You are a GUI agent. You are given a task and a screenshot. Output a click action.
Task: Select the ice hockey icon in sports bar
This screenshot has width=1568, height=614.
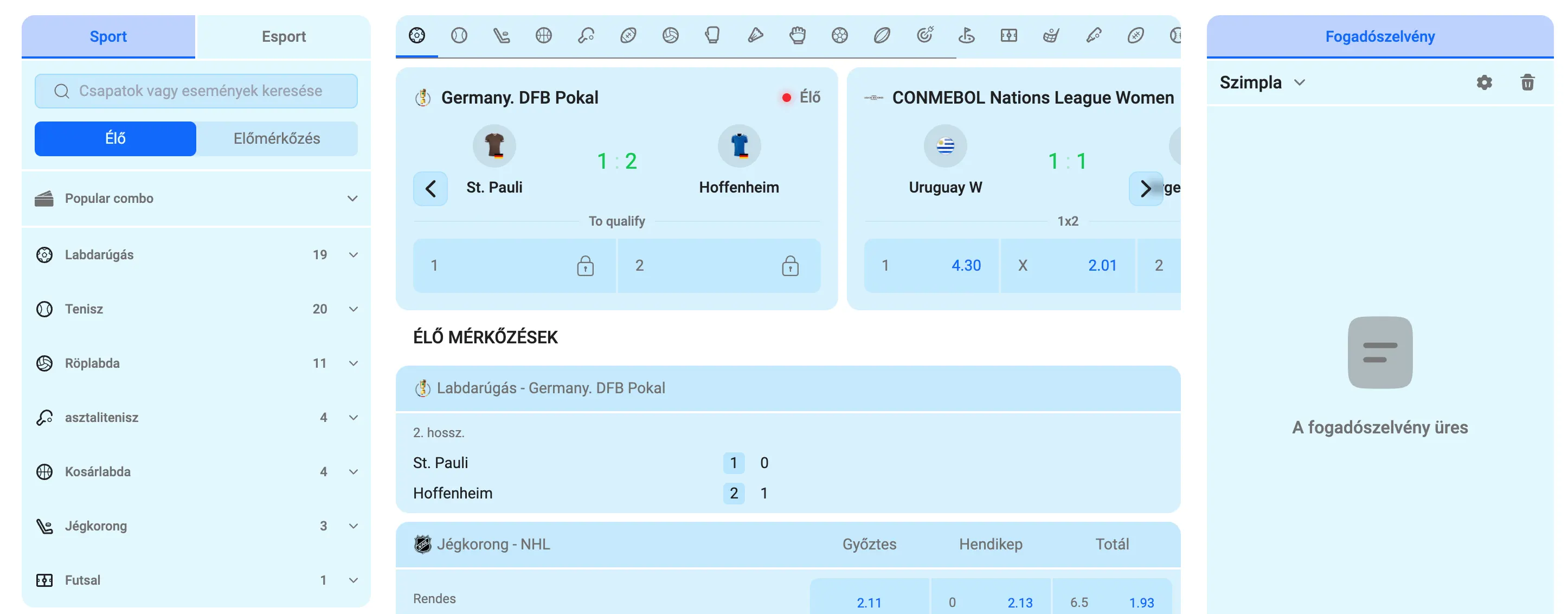[x=501, y=35]
